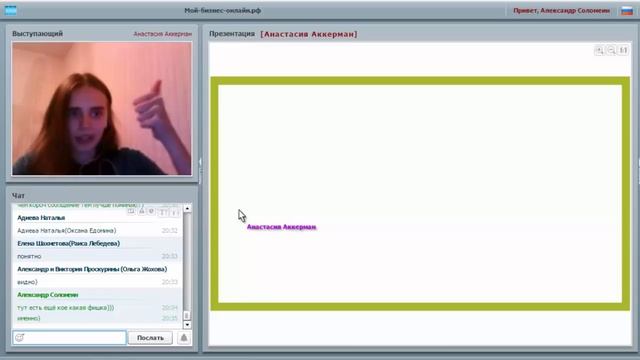Focus the chat message input field
640x360 pixels.
tap(69, 338)
